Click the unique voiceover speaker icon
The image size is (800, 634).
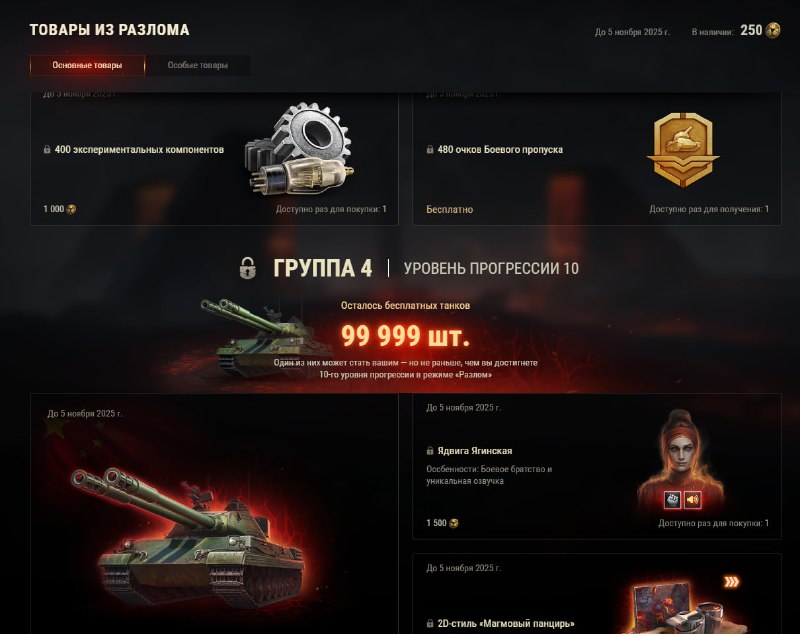point(692,500)
